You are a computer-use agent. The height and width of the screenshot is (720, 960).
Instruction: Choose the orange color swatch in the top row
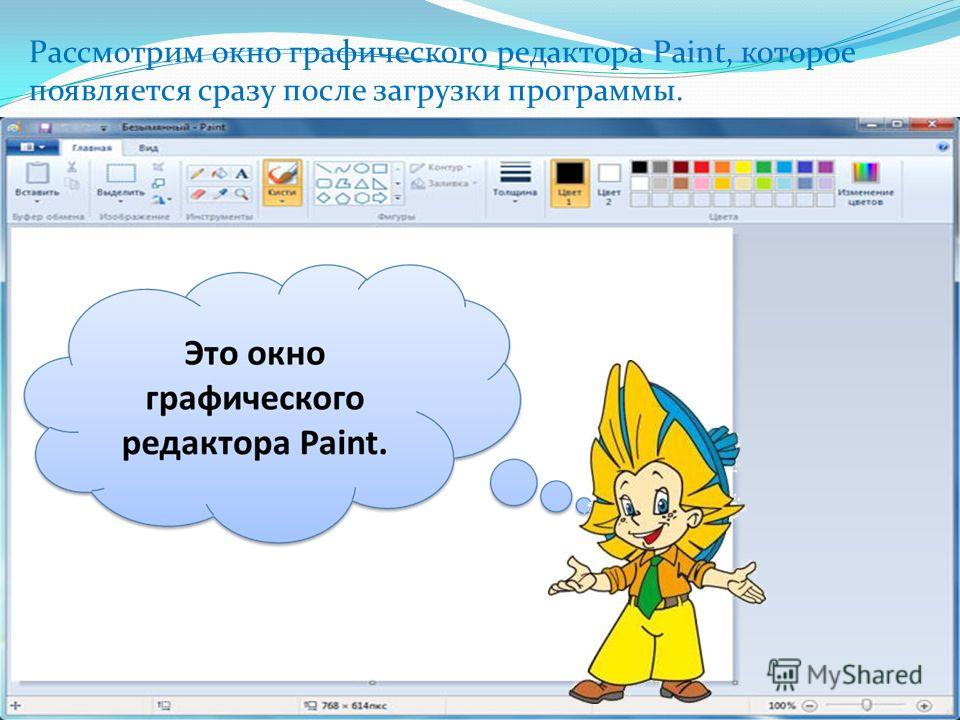click(x=722, y=167)
